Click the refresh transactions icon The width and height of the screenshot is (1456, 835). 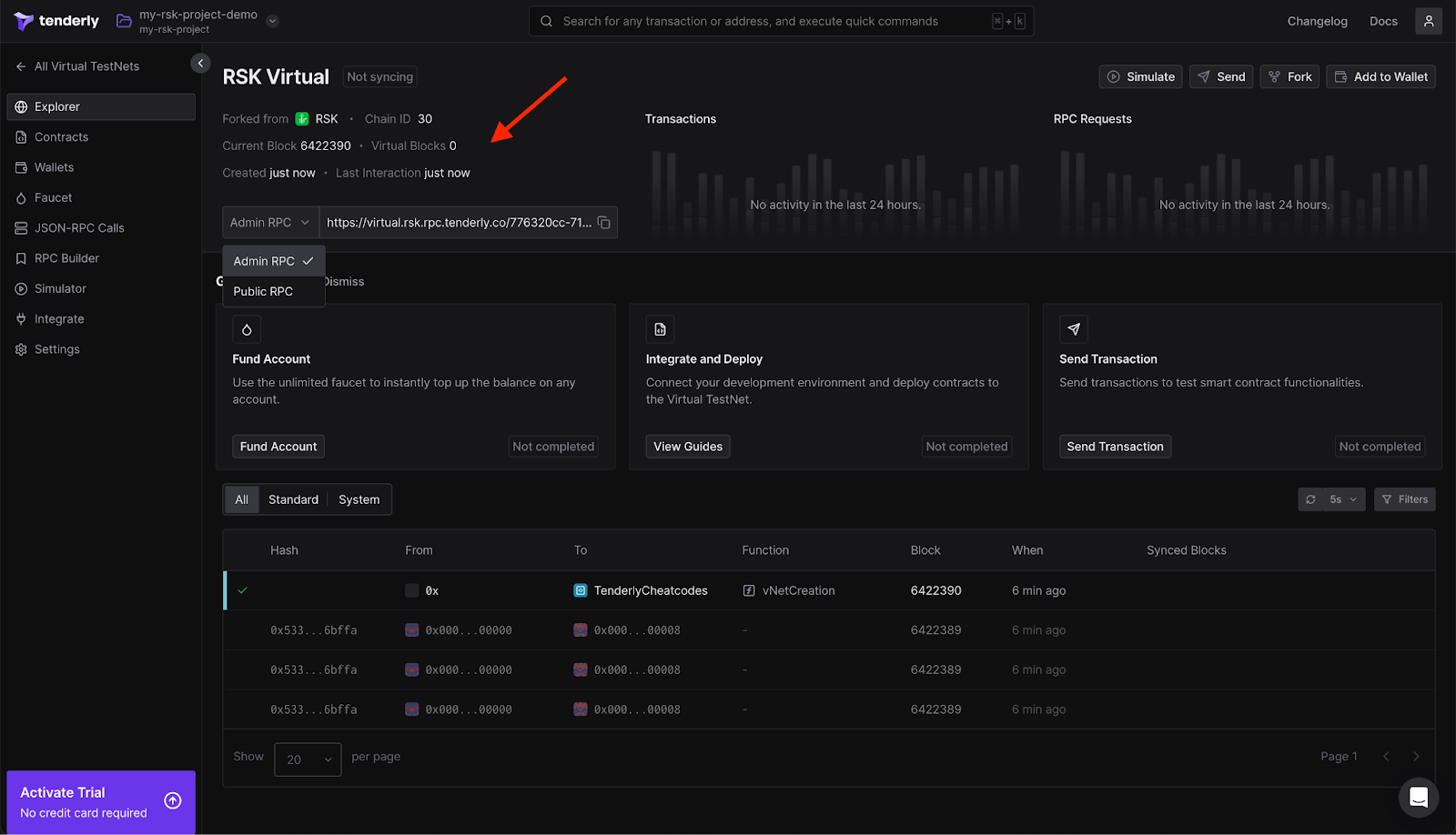pyautogui.click(x=1310, y=499)
